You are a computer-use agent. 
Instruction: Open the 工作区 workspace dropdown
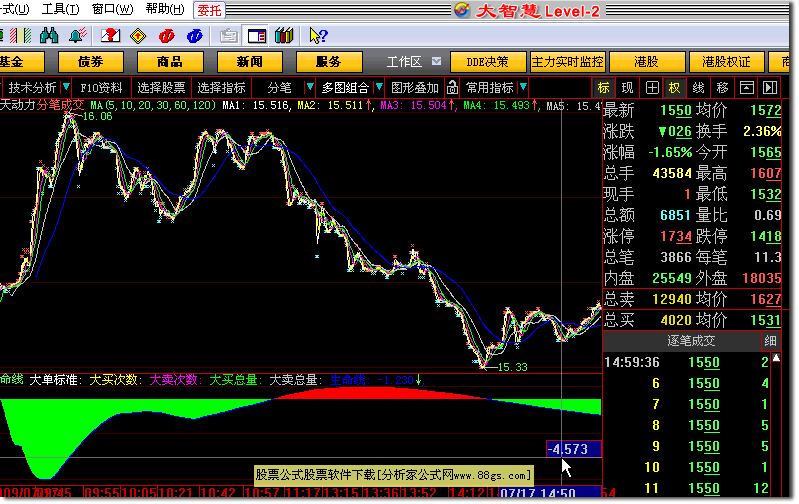[436, 61]
